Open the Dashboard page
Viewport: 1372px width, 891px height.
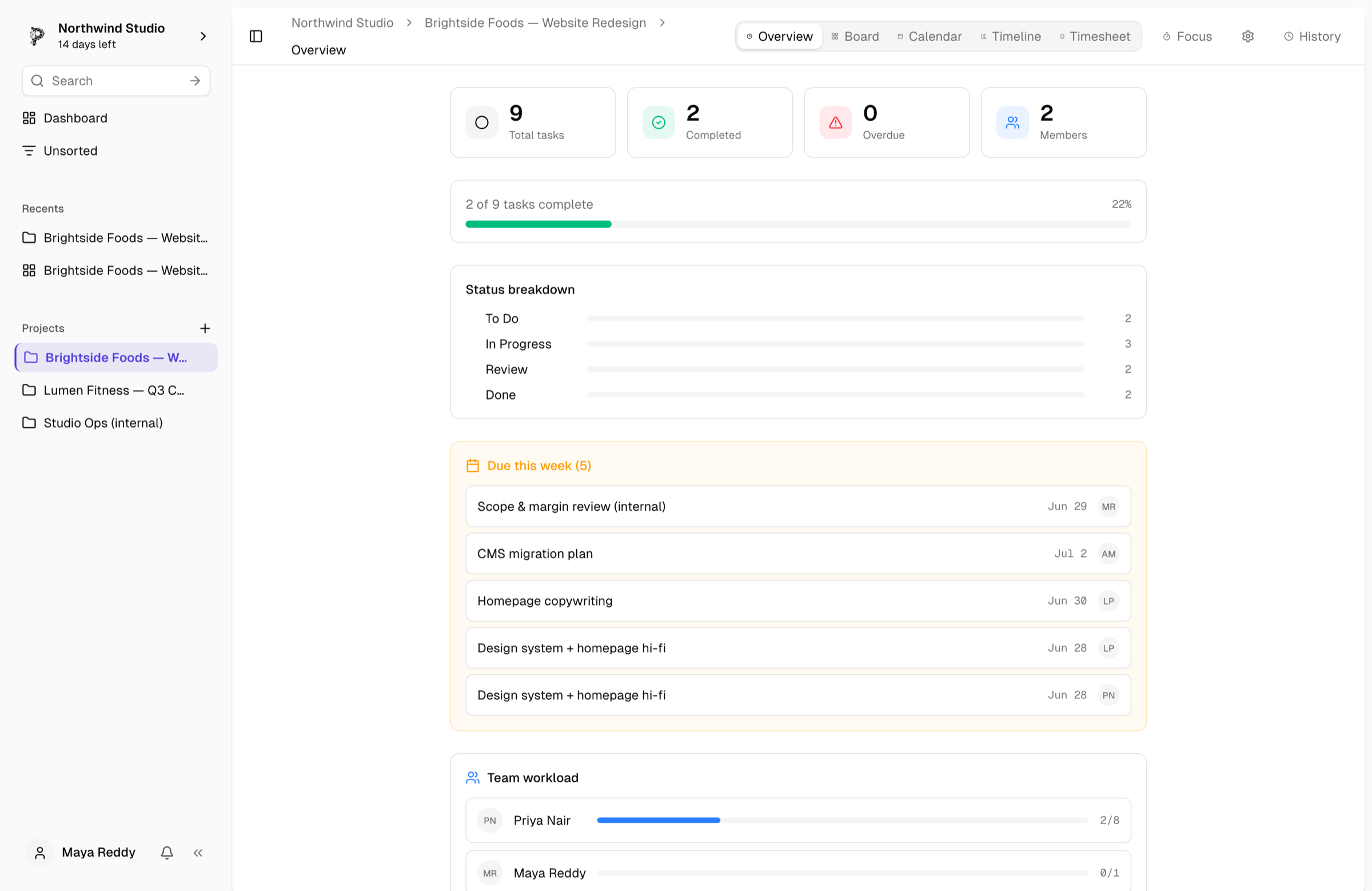click(116, 118)
